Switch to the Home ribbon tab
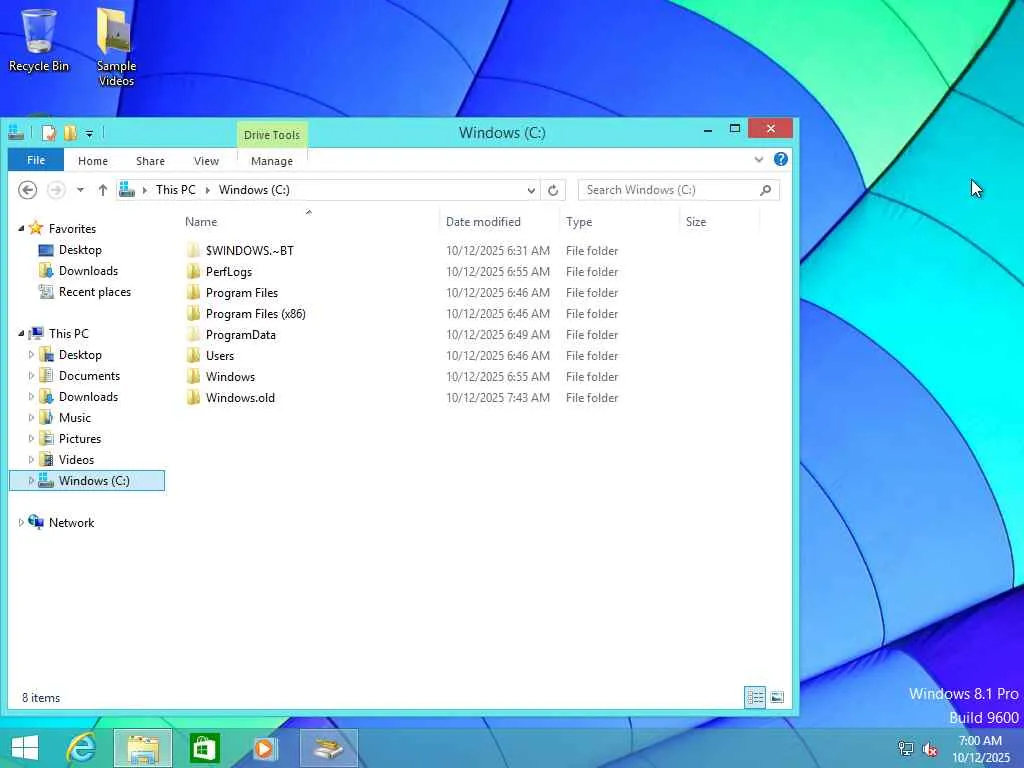Image resolution: width=1024 pixels, height=768 pixels. pyautogui.click(x=93, y=161)
